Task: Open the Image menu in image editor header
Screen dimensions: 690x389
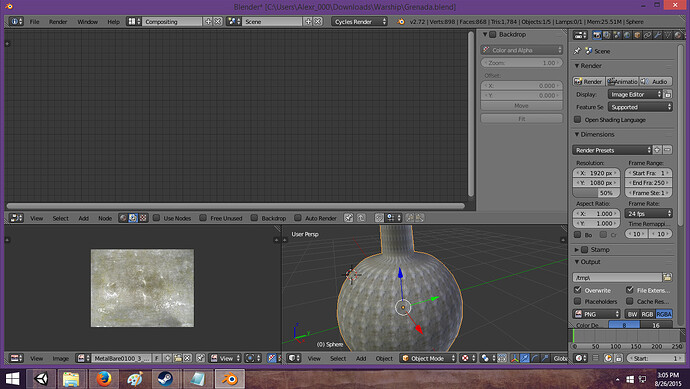Action: pyautogui.click(x=61, y=359)
